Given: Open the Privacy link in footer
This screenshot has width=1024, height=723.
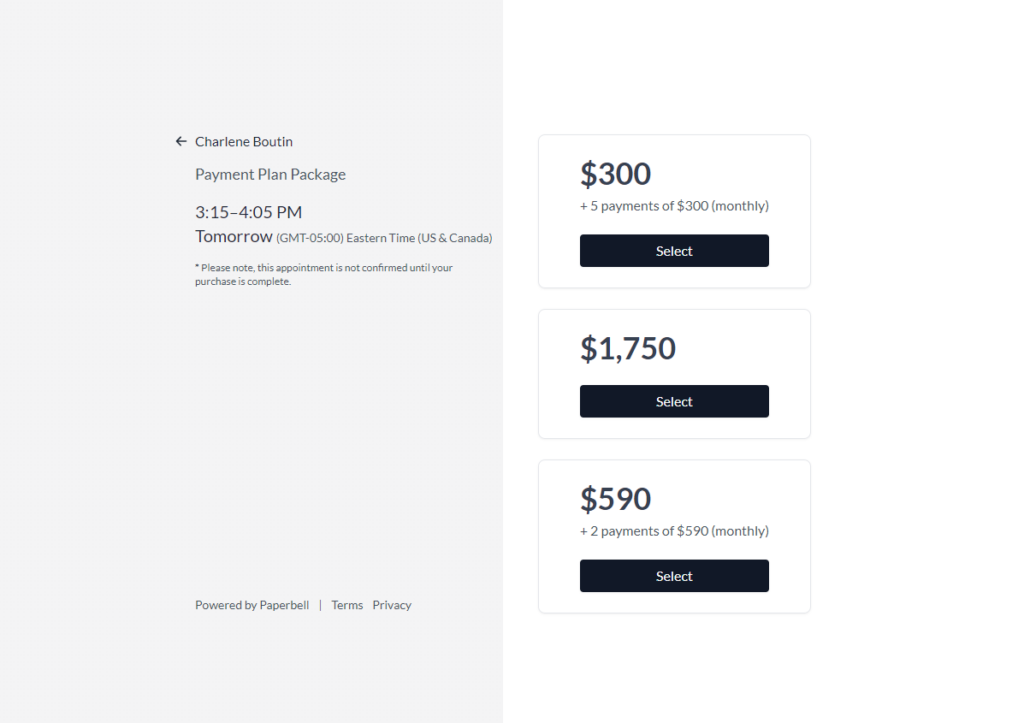Looking at the screenshot, I should (x=392, y=605).
